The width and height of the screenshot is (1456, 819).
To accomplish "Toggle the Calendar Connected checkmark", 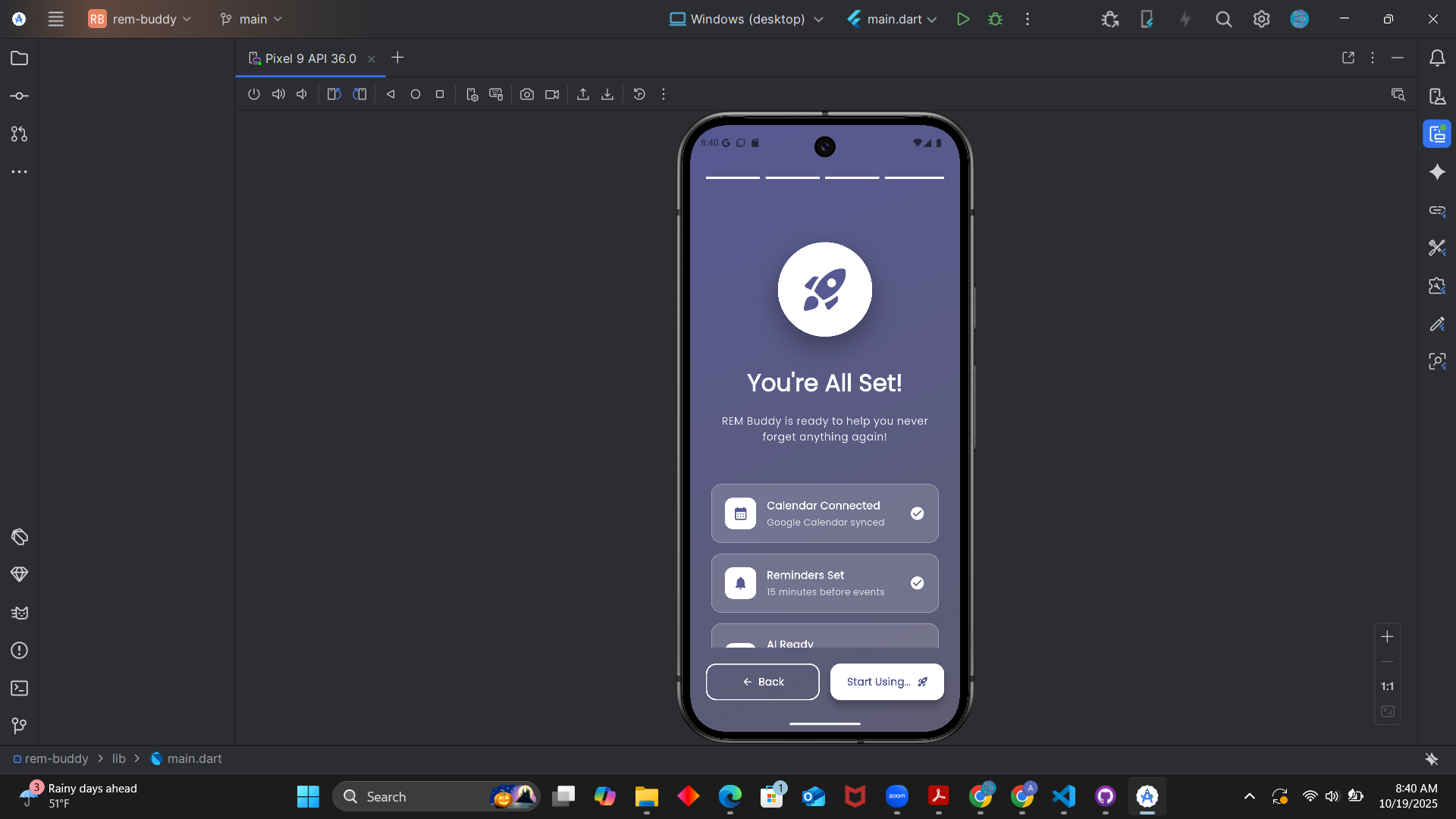I will pyautogui.click(x=917, y=513).
